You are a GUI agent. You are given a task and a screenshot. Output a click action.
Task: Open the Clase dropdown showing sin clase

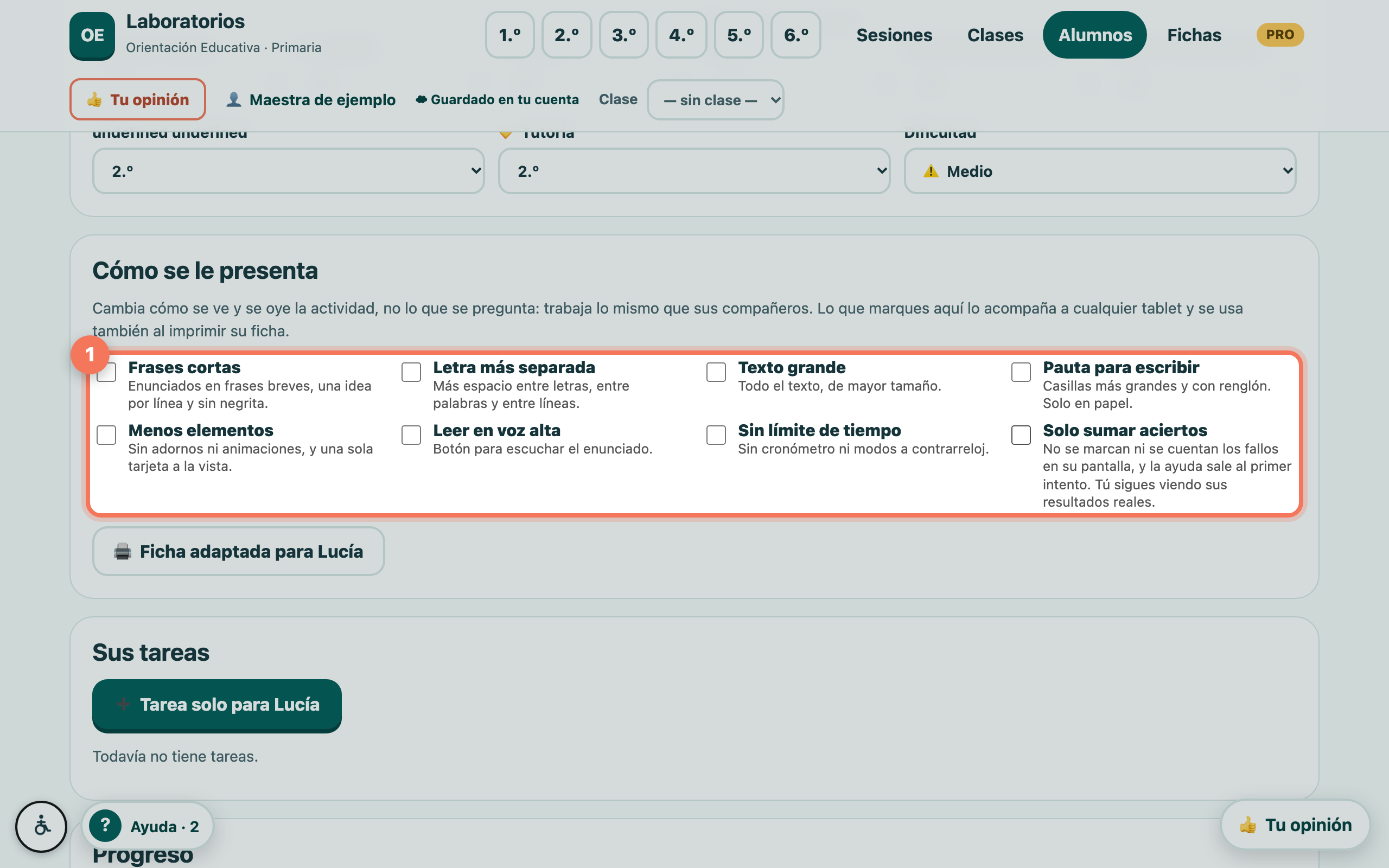click(715, 100)
